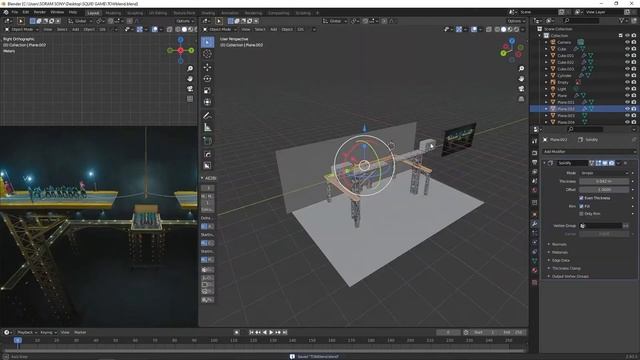Select the Annotate tool
The width and height of the screenshot is (640, 360).
click(x=207, y=116)
